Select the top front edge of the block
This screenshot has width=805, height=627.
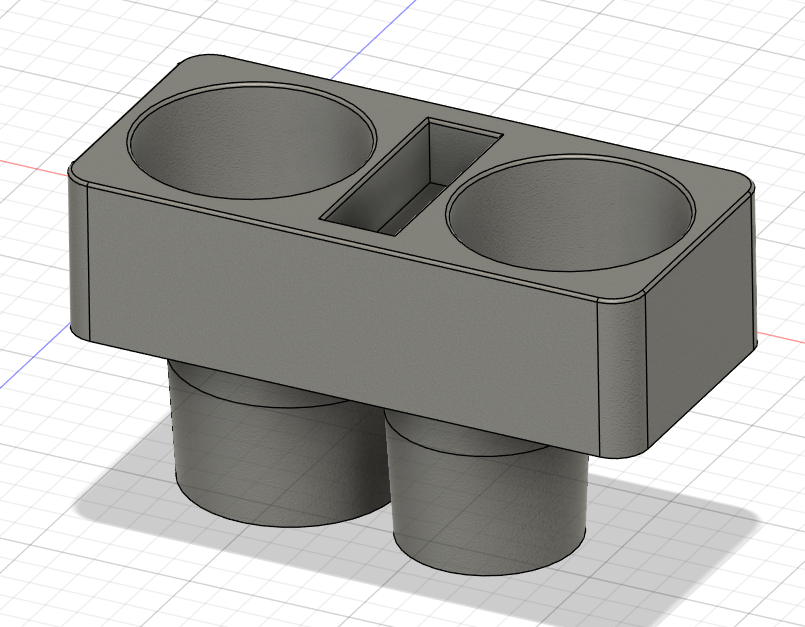[341, 241]
